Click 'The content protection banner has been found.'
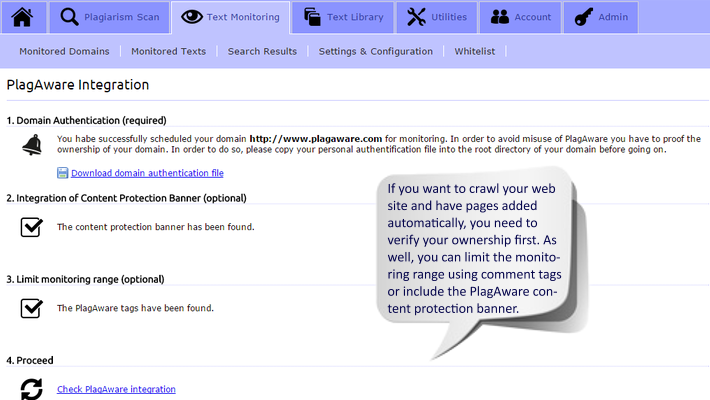Viewport: 710px width, 400px height. 156,227
